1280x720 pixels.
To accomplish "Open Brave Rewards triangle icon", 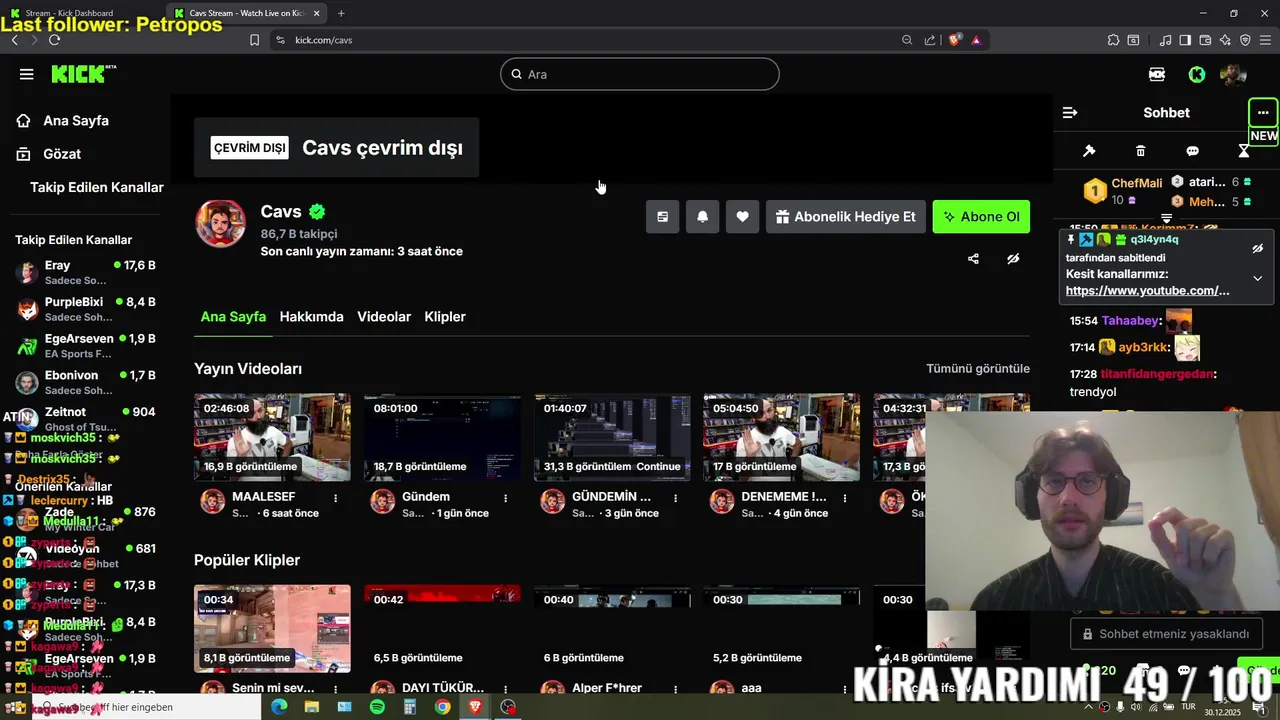I will coord(976,40).
